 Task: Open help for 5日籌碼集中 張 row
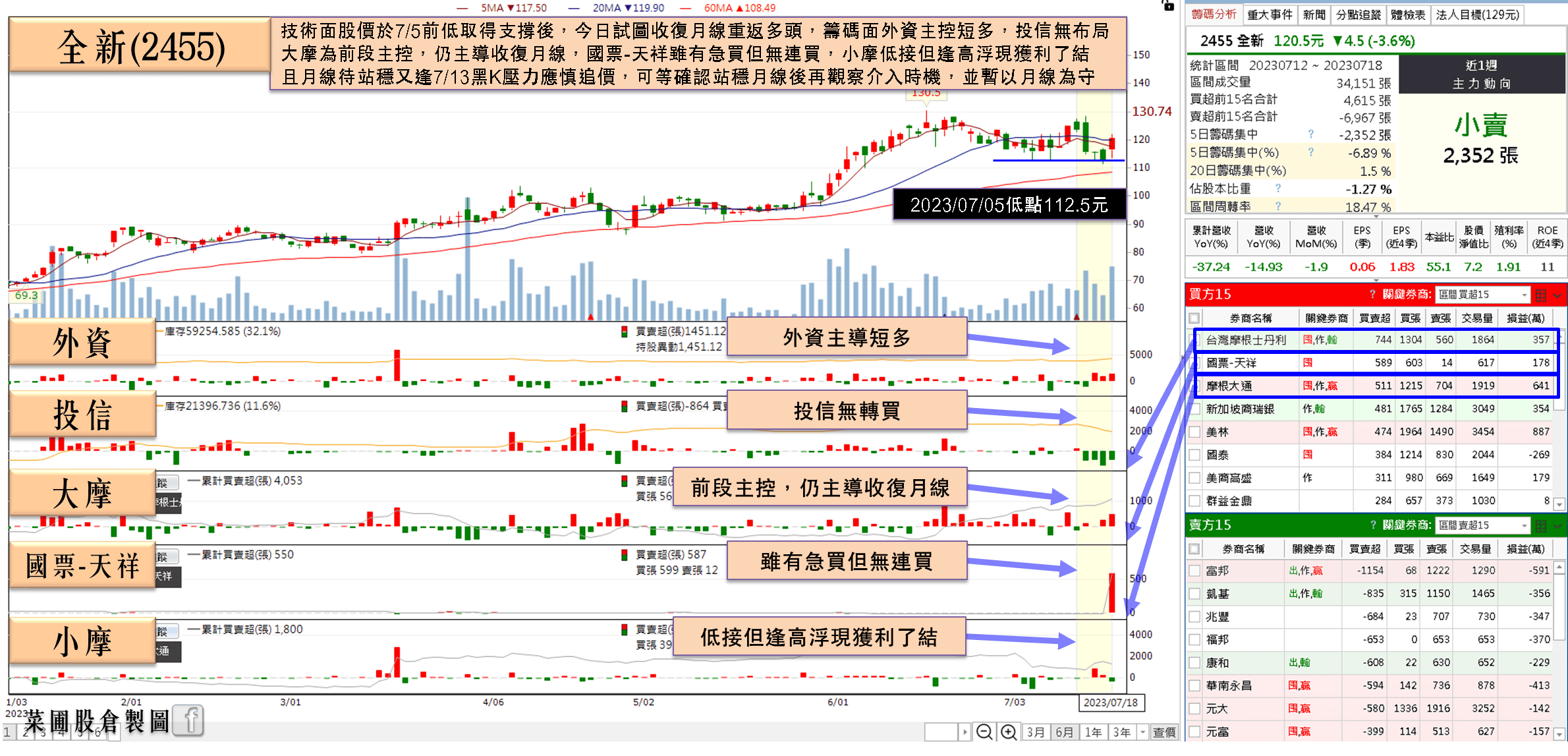click(1310, 134)
